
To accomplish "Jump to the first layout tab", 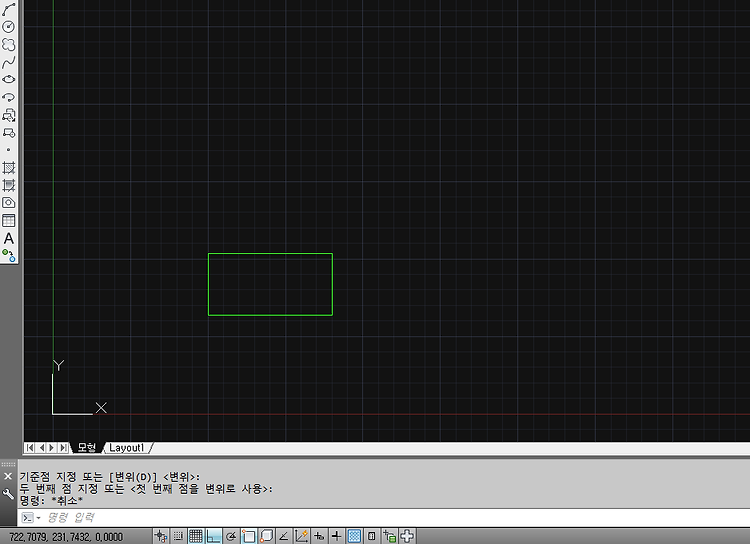I will point(30,448).
